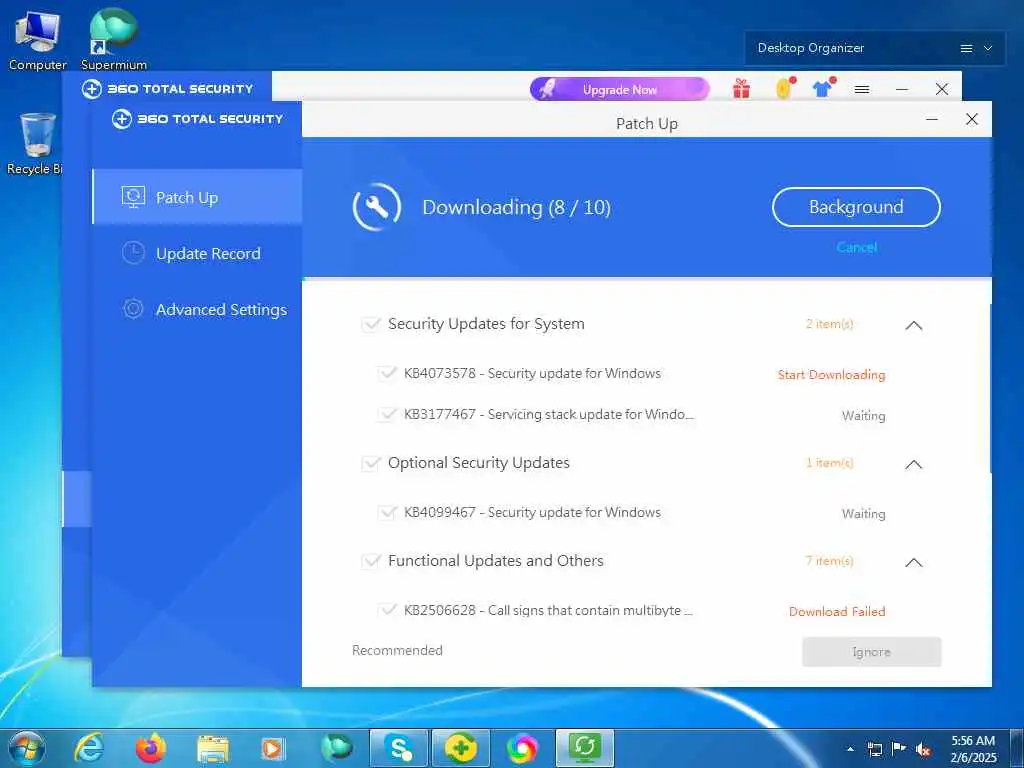
Task: Open the Desktop Organizer menu icon
Action: 966,48
